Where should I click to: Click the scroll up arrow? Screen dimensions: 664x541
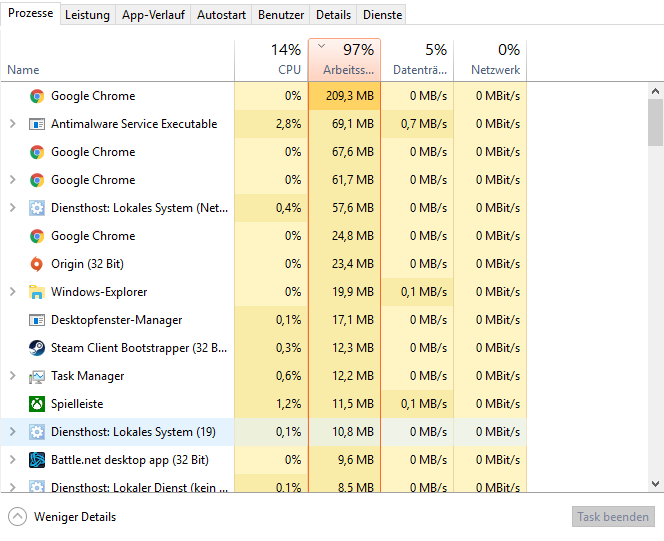tap(655, 91)
